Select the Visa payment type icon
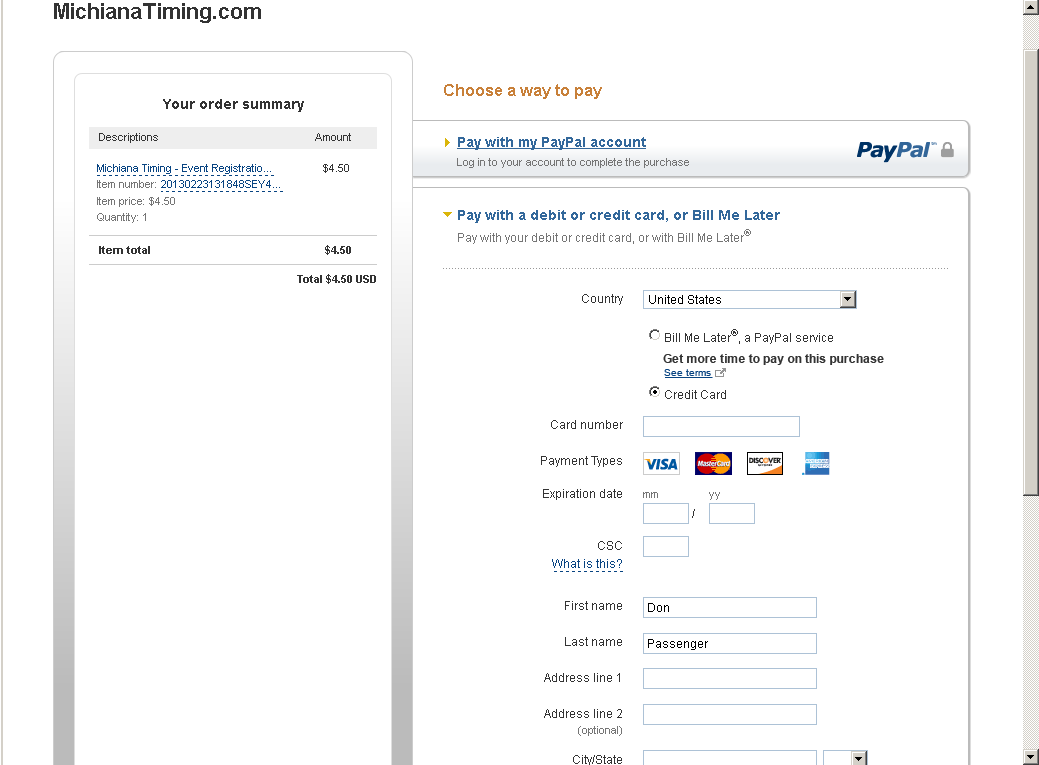 (x=660, y=463)
